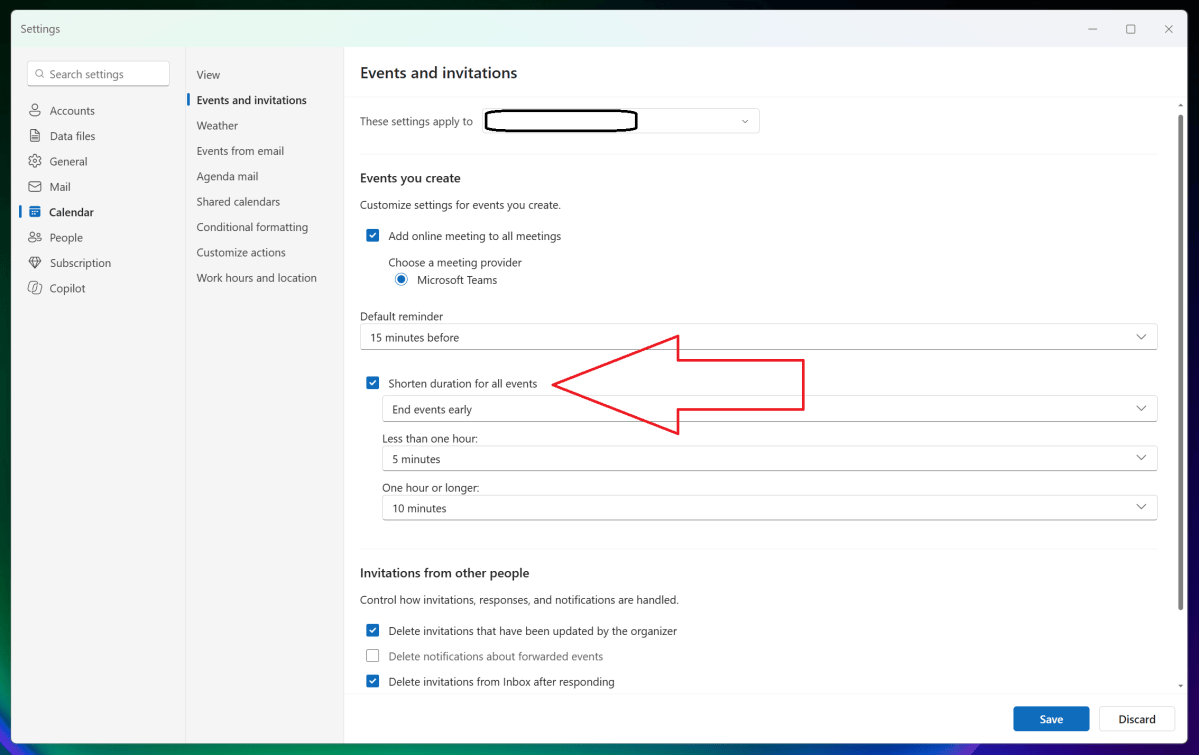This screenshot has width=1199, height=755.
Task: Click the scrollbar down arrow
Action: [1181, 686]
